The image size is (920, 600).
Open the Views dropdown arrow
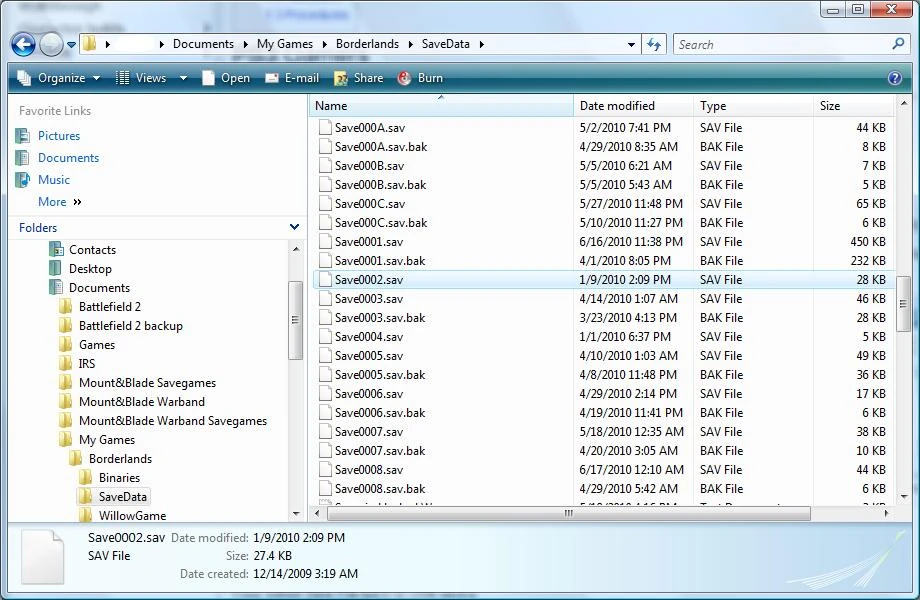tap(183, 78)
